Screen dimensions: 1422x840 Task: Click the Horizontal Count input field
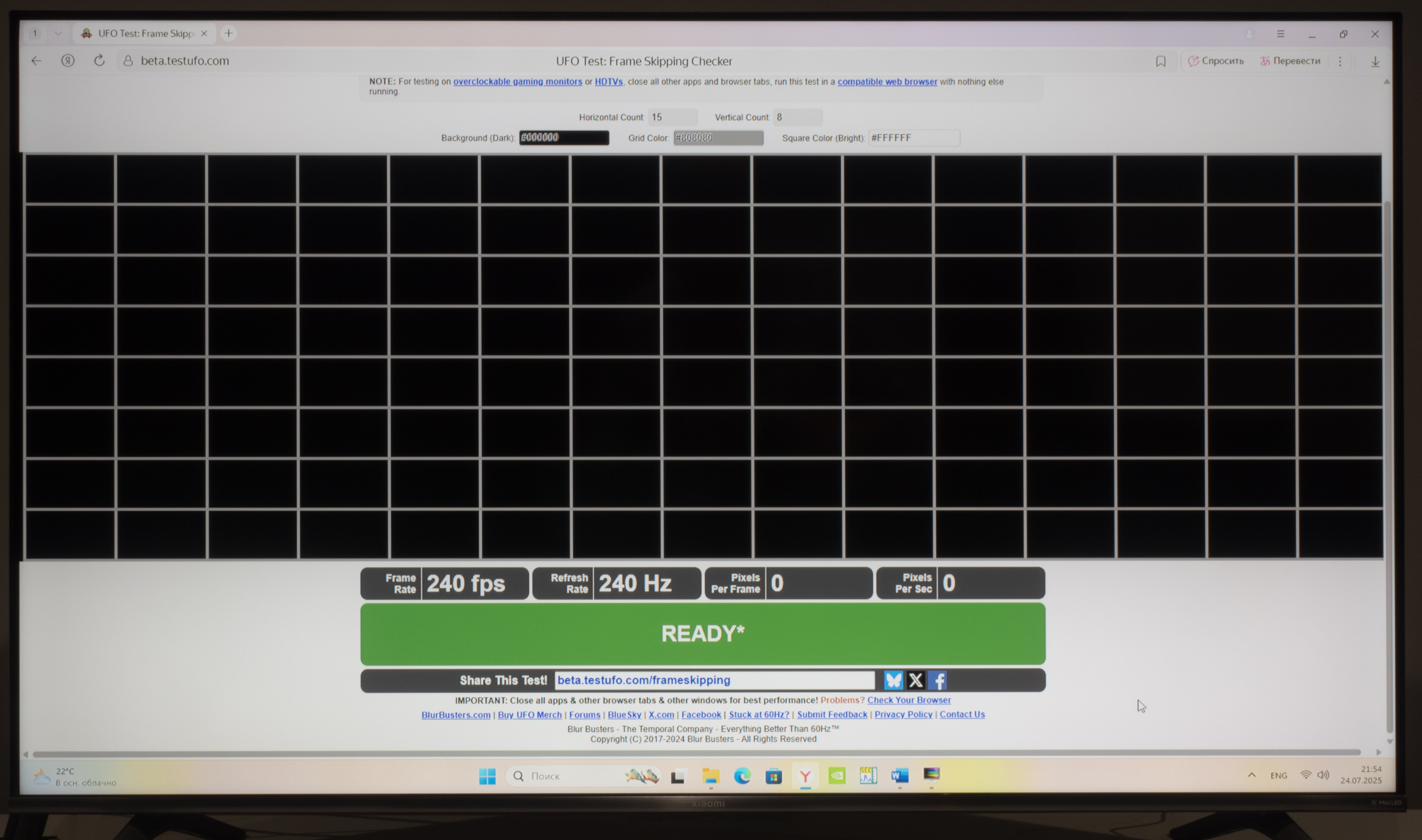click(x=672, y=117)
